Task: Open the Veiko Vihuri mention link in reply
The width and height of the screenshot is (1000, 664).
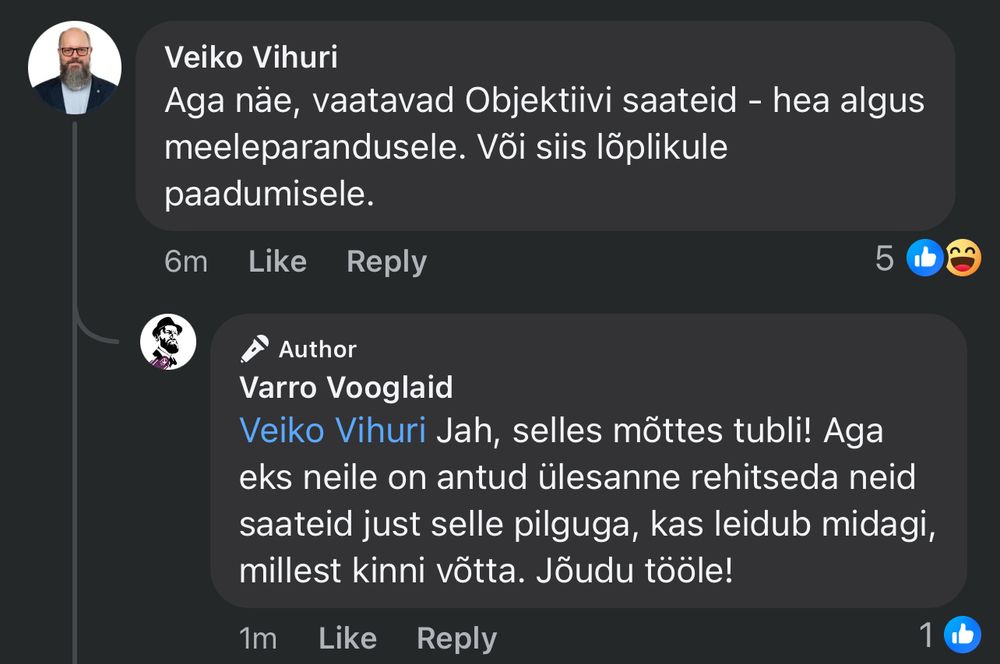Action: click(331, 431)
